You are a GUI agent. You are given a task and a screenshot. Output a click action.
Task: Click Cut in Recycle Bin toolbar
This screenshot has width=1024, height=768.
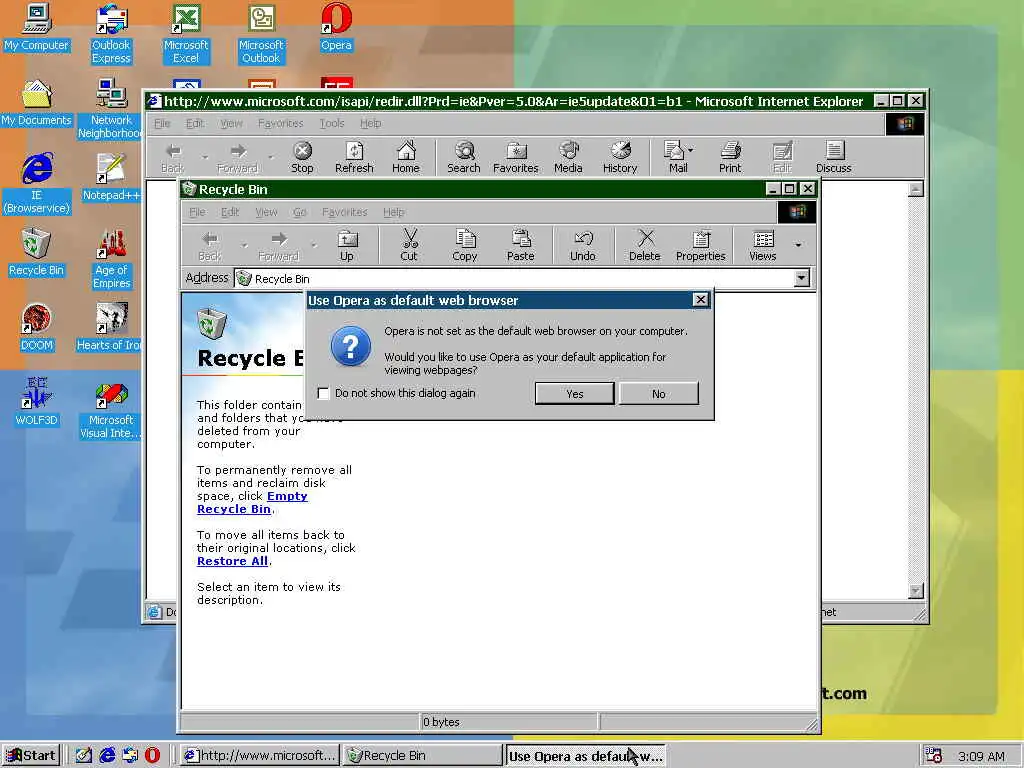coord(409,246)
